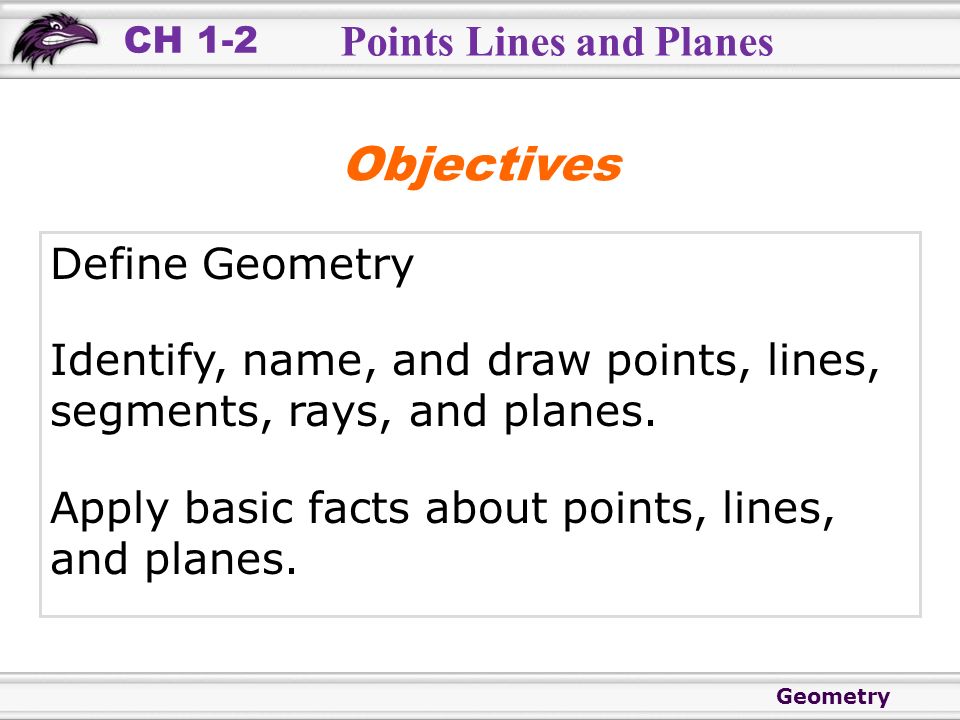Viewport: 960px width, 720px height.
Task: Click the Points Lines and Planes title
Action: coord(557,42)
